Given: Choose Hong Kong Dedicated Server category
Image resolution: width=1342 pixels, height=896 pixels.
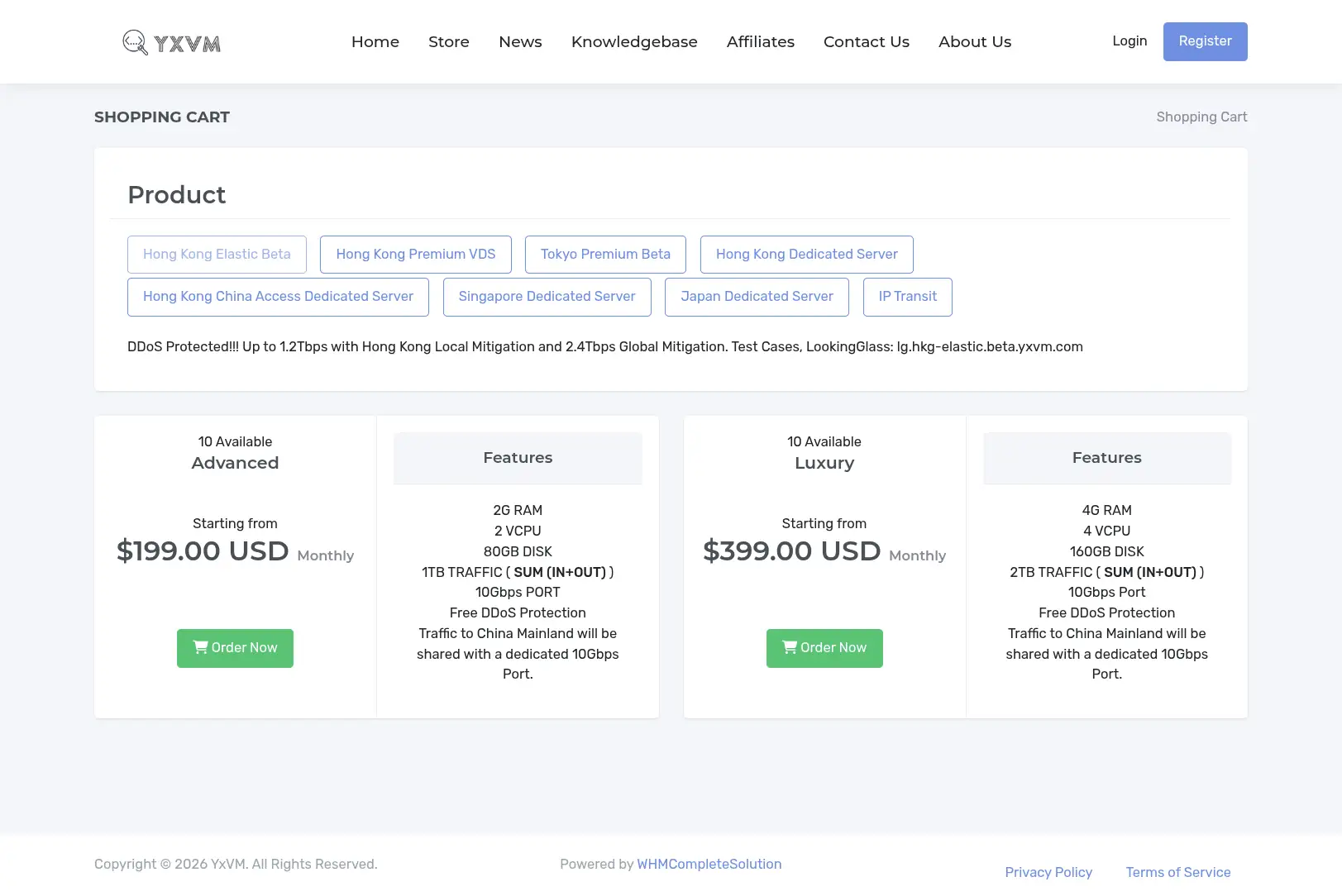Looking at the screenshot, I should coord(807,255).
